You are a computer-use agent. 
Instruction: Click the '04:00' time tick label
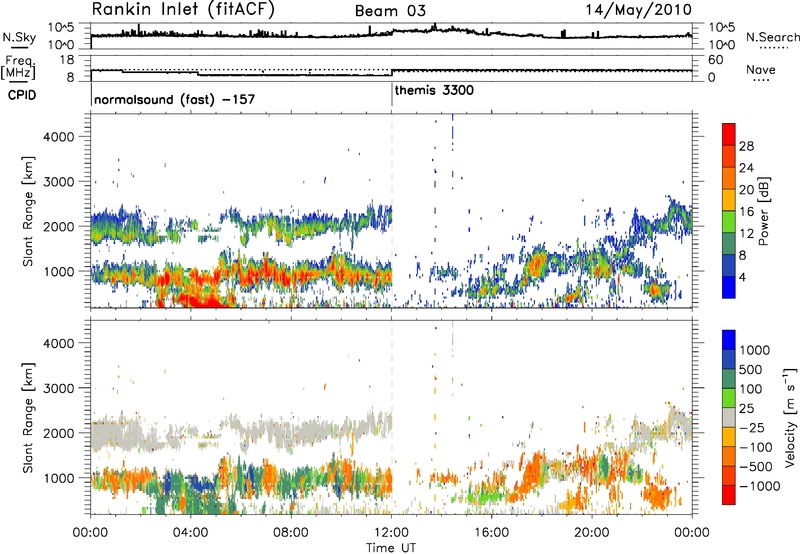coord(190,533)
